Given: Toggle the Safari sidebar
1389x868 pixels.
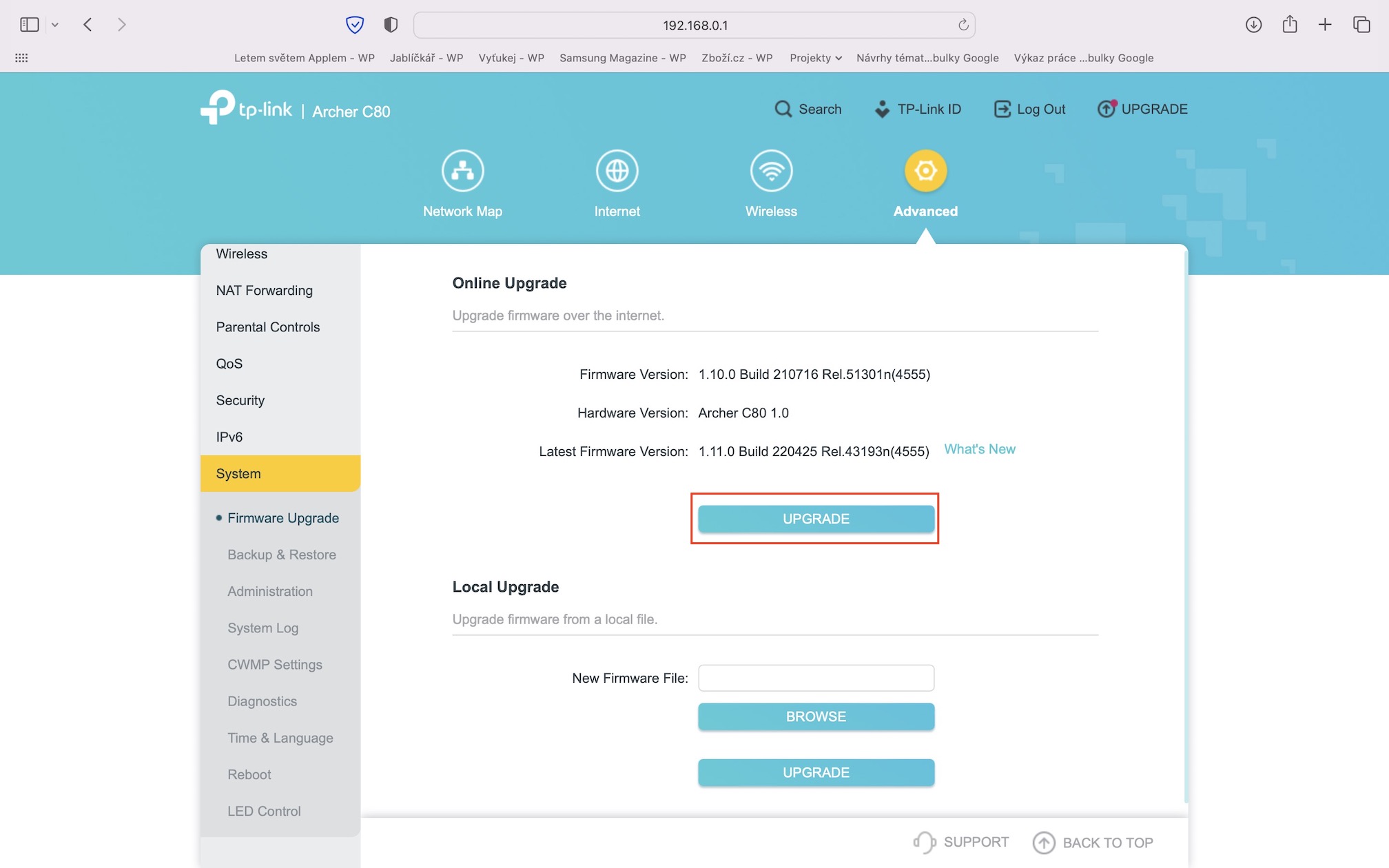Looking at the screenshot, I should click(29, 25).
